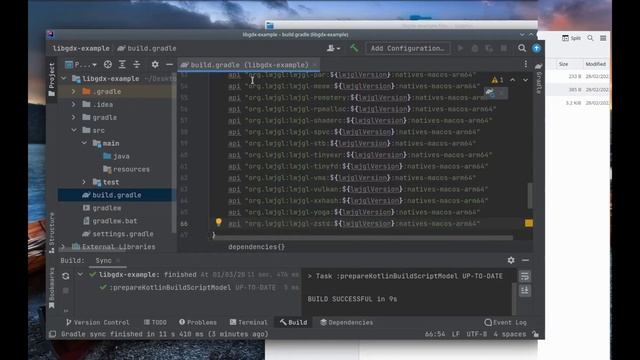Screen dimensions: 640x360
Task: Expand the .gradle folder
Action: (74, 91)
